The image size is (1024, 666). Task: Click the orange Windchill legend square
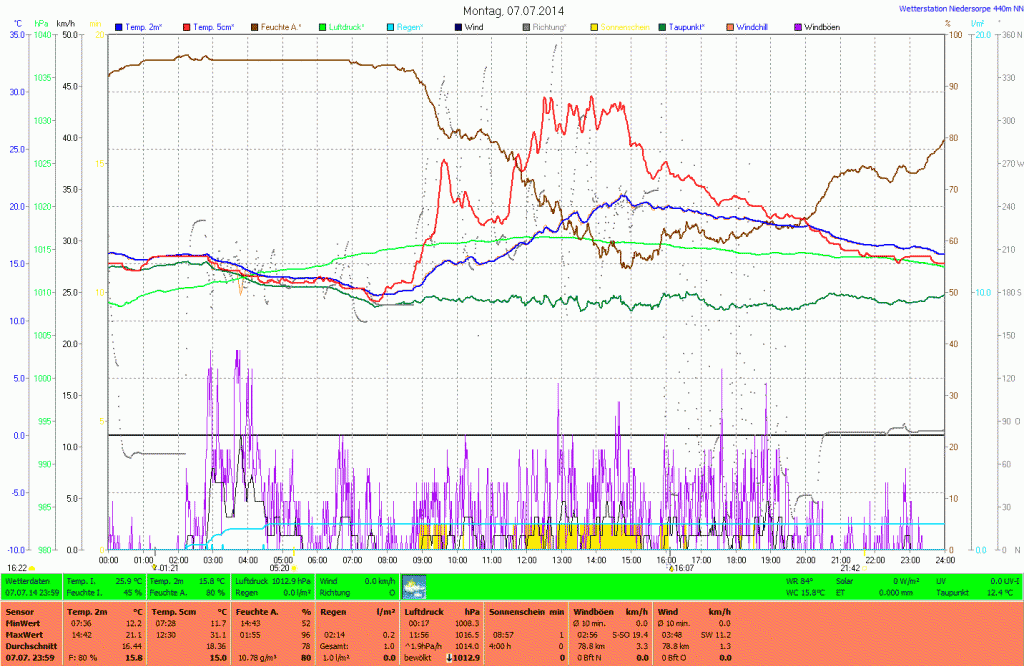pos(729,26)
